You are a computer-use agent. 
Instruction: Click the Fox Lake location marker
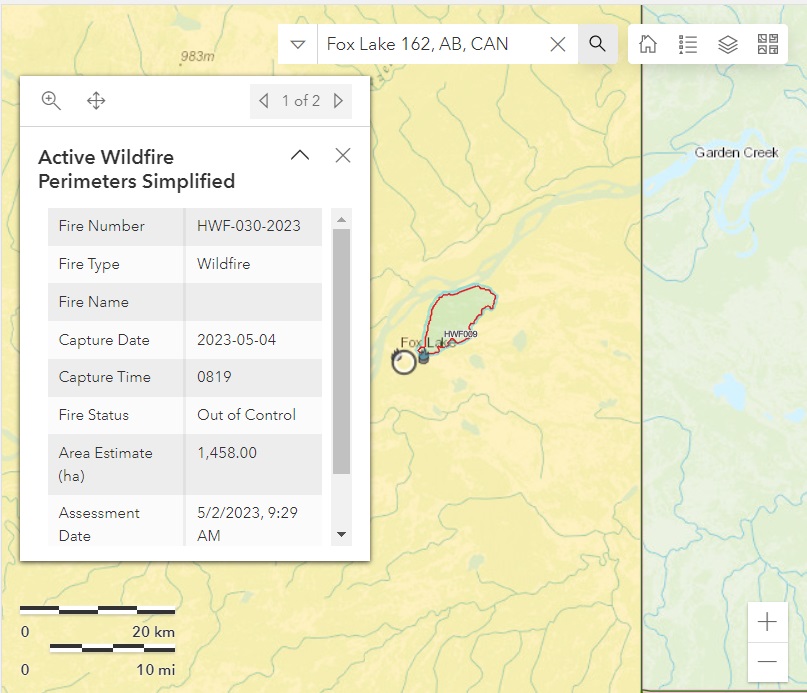point(404,362)
